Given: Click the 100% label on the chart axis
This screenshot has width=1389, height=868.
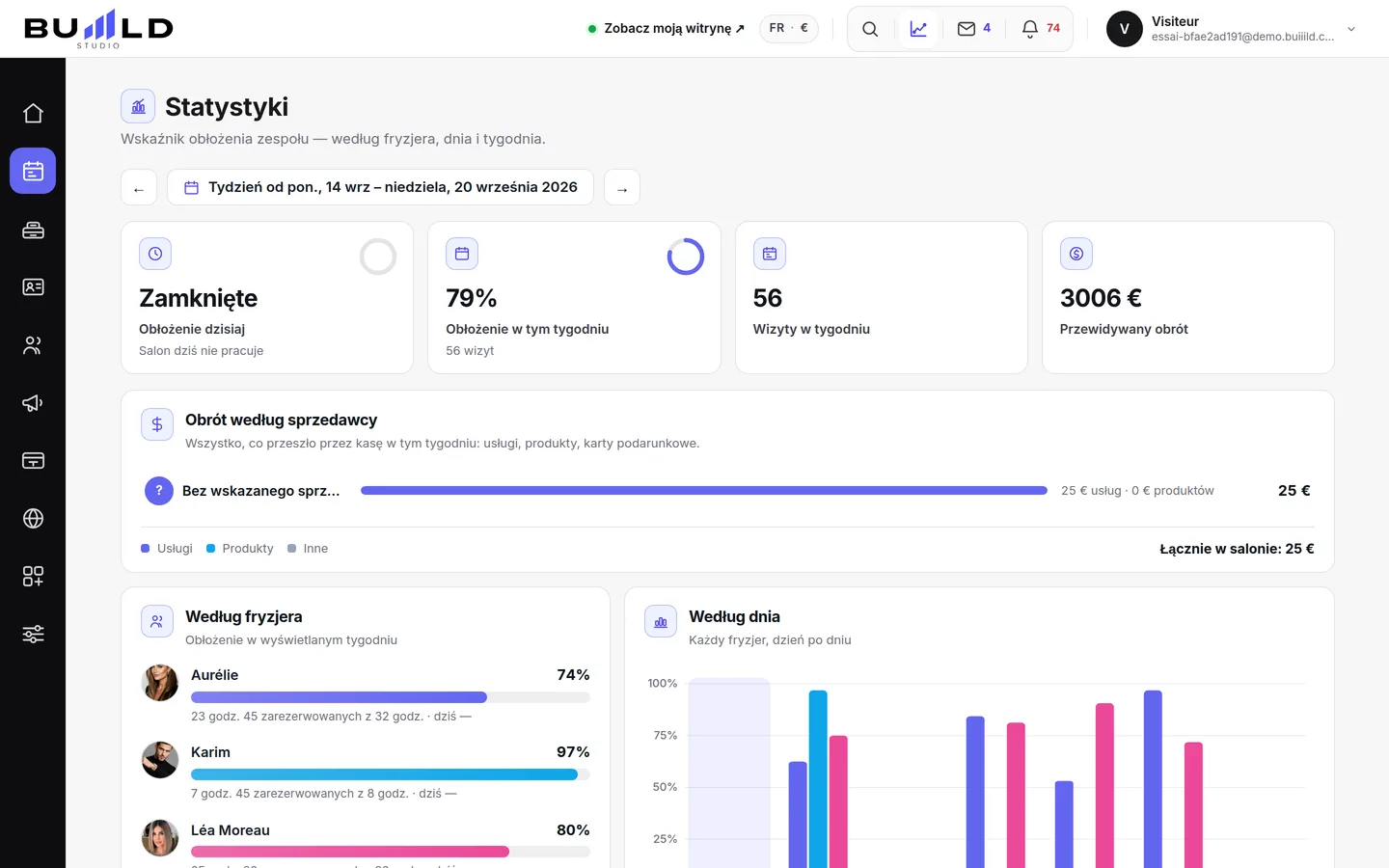Looking at the screenshot, I should (663, 684).
